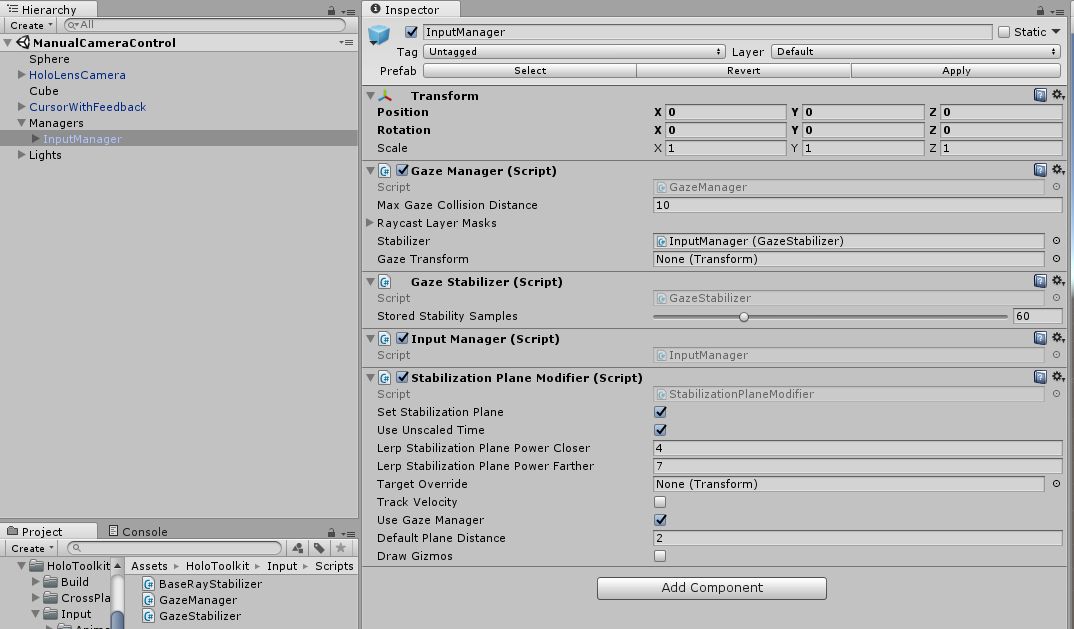Image resolution: width=1074 pixels, height=629 pixels.
Task: Toggle the Static checkbox
Action: click(x=1004, y=32)
